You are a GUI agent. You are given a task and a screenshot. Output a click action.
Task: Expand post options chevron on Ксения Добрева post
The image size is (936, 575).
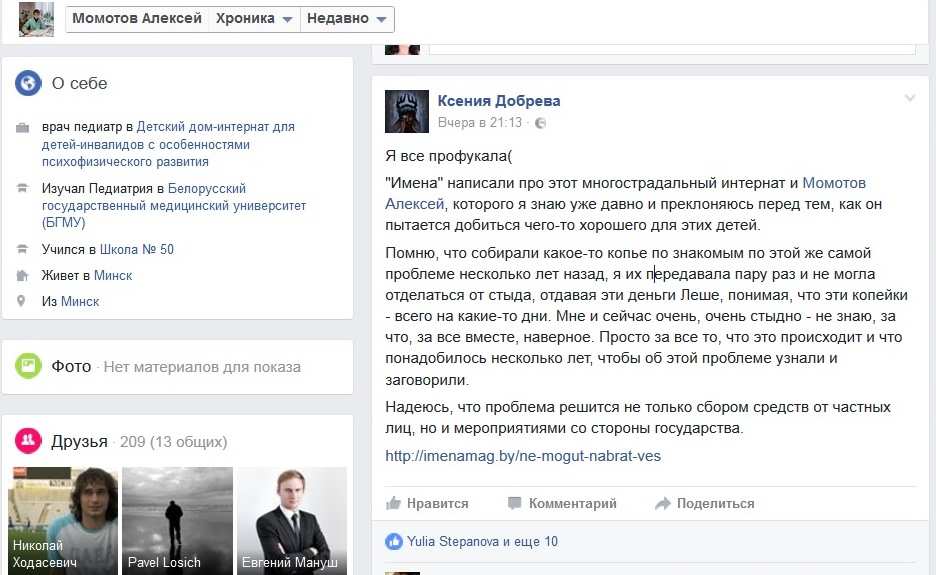910,98
